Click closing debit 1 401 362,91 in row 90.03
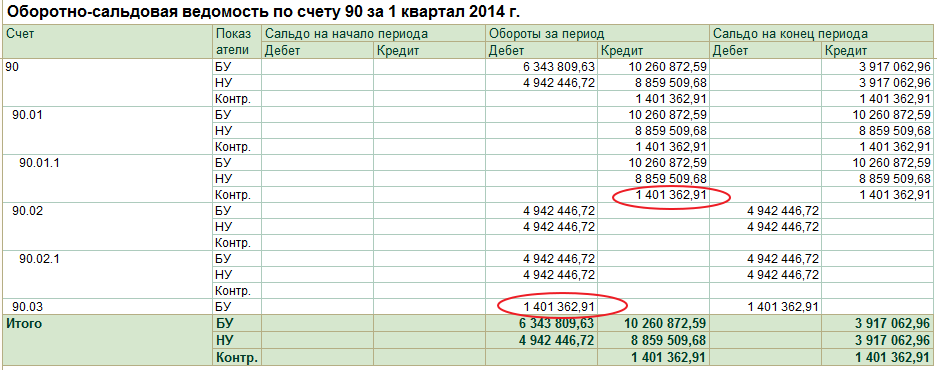937x370 pixels. [x=782, y=307]
